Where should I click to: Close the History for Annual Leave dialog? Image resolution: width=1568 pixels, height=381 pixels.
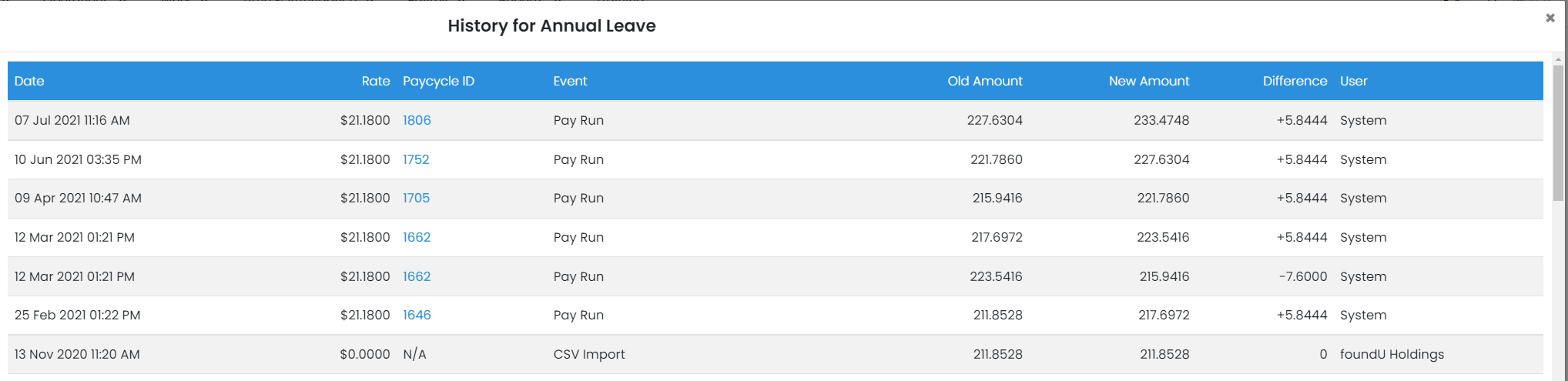[x=1550, y=18]
